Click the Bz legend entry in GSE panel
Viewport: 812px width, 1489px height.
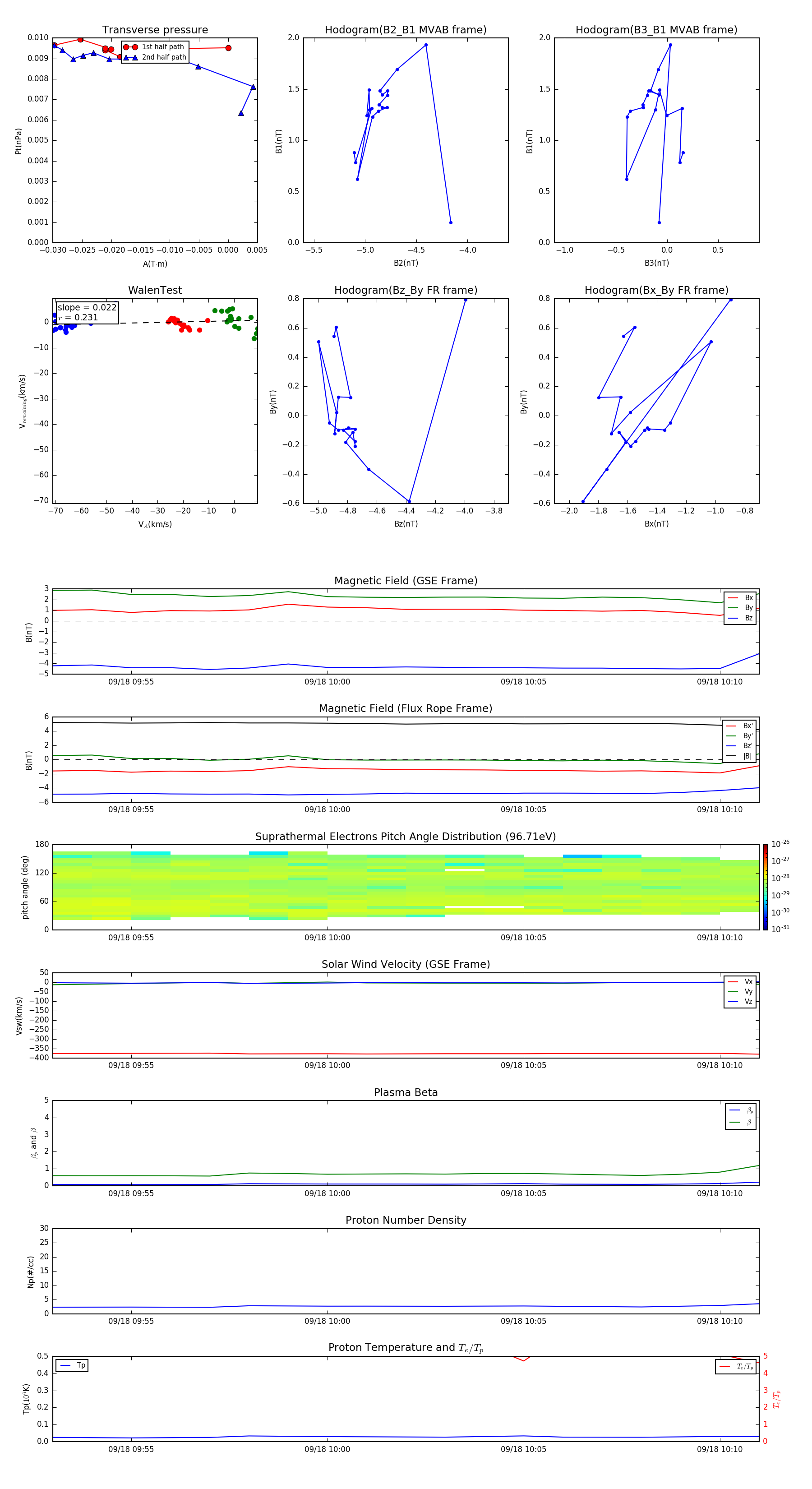pyautogui.click(x=740, y=619)
